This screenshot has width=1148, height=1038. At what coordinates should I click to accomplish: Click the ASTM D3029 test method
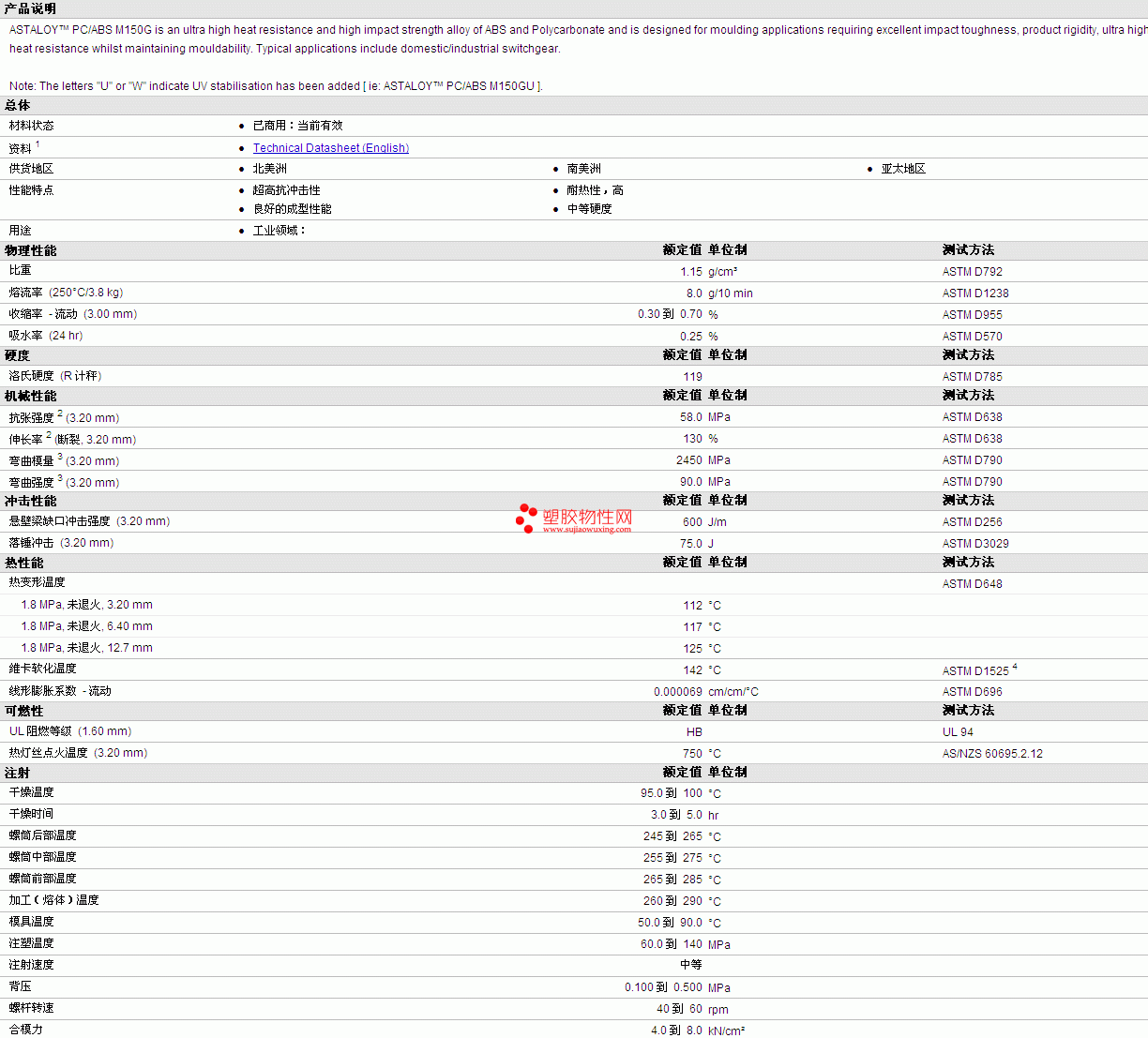975,544
